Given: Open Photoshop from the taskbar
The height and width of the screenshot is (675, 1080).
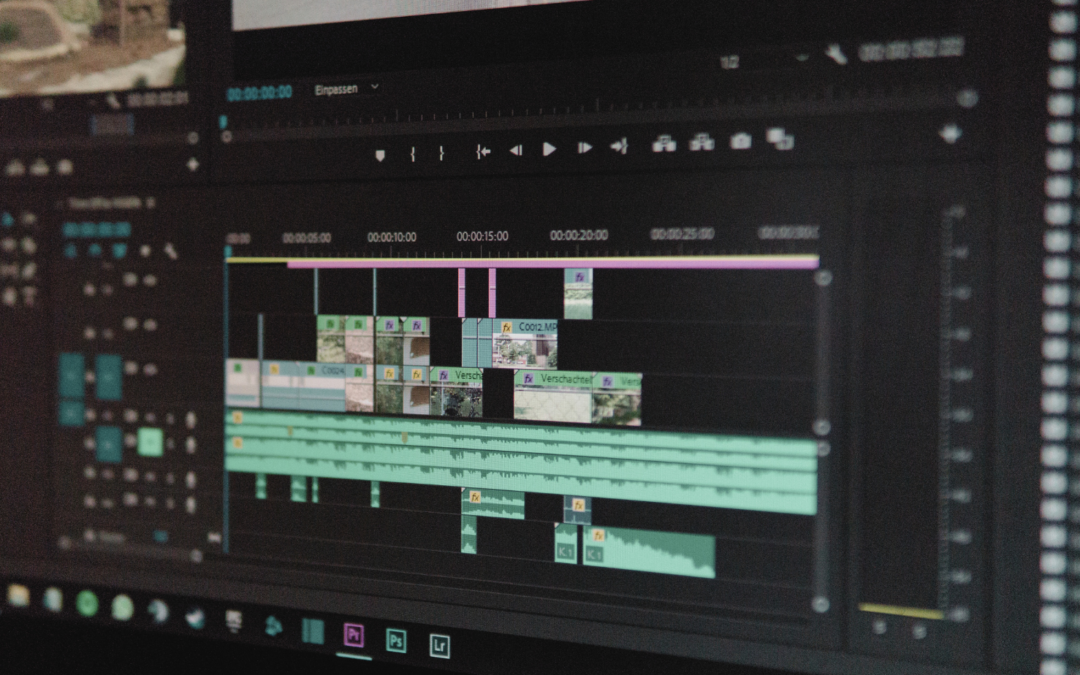Looking at the screenshot, I should (x=396, y=641).
